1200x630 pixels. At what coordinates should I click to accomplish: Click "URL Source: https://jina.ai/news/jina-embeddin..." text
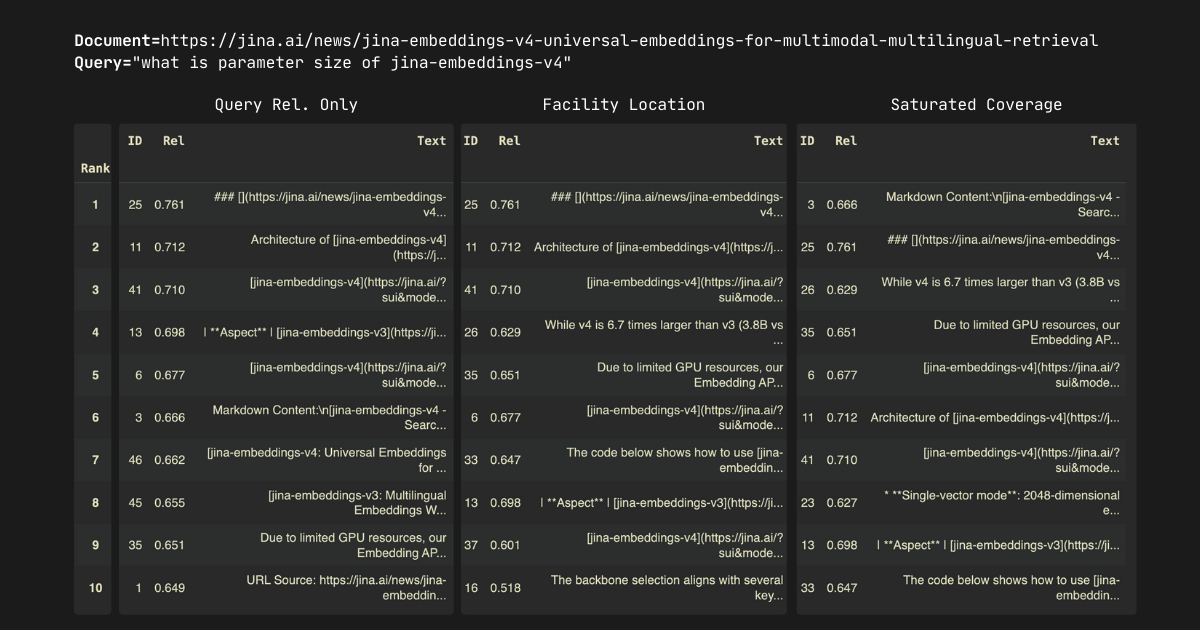click(347, 588)
